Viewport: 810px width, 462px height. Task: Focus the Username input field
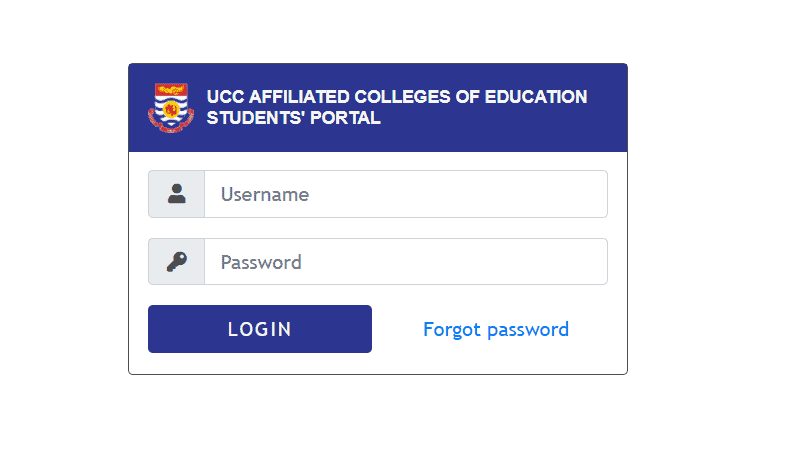click(x=405, y=194)
